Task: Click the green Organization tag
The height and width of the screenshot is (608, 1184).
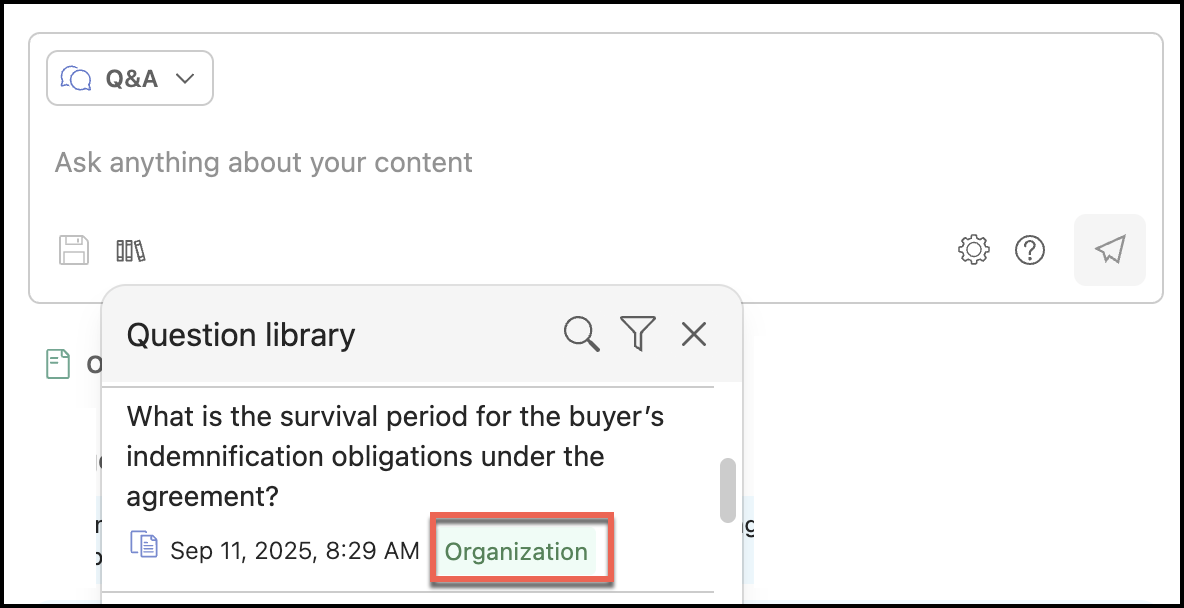Action: (516, 552)
